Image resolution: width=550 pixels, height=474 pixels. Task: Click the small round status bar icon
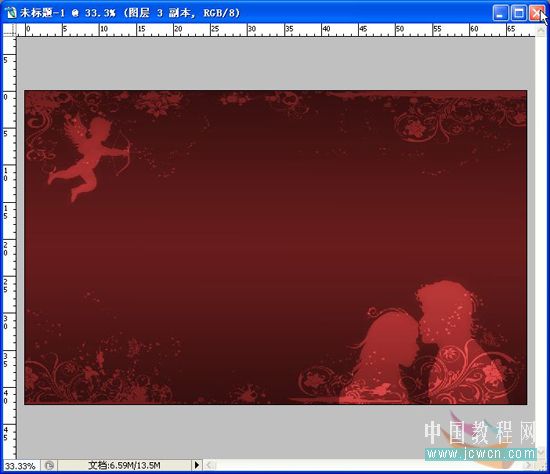pyautogui.click(x=49, y=466)
